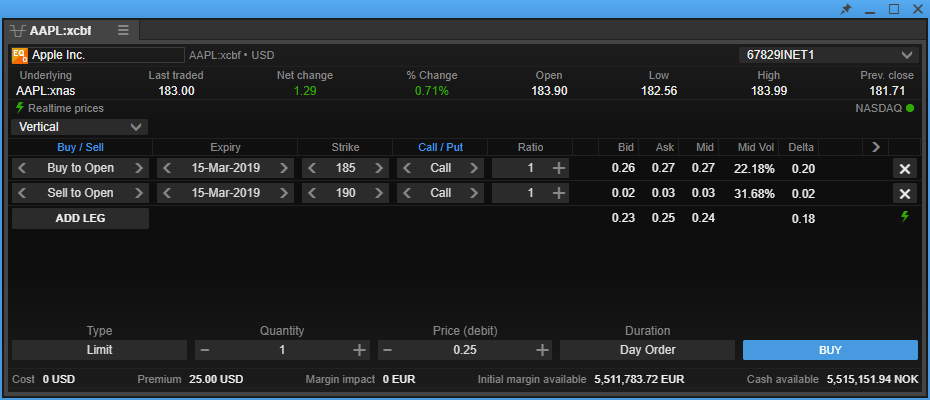This screenshot has width=930, height=400.
Task: Click right arrow of Call on Sell leg
Action: click(473, 193)
